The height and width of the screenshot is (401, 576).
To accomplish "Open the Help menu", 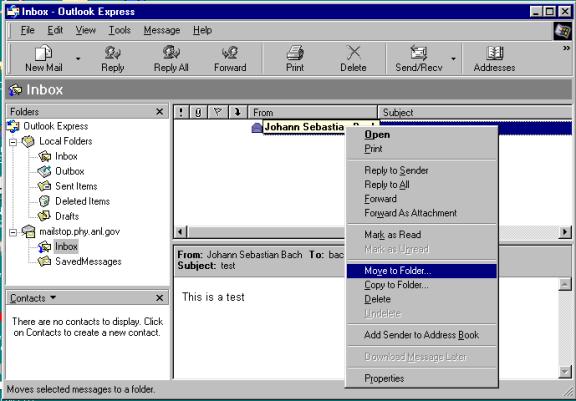I will coord(202,30).
